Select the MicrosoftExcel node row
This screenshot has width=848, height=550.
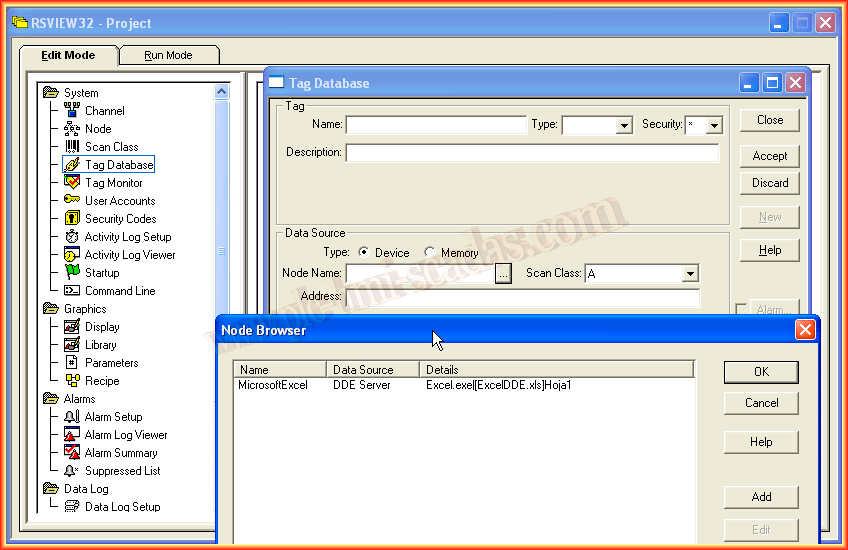tap(273, 385)
